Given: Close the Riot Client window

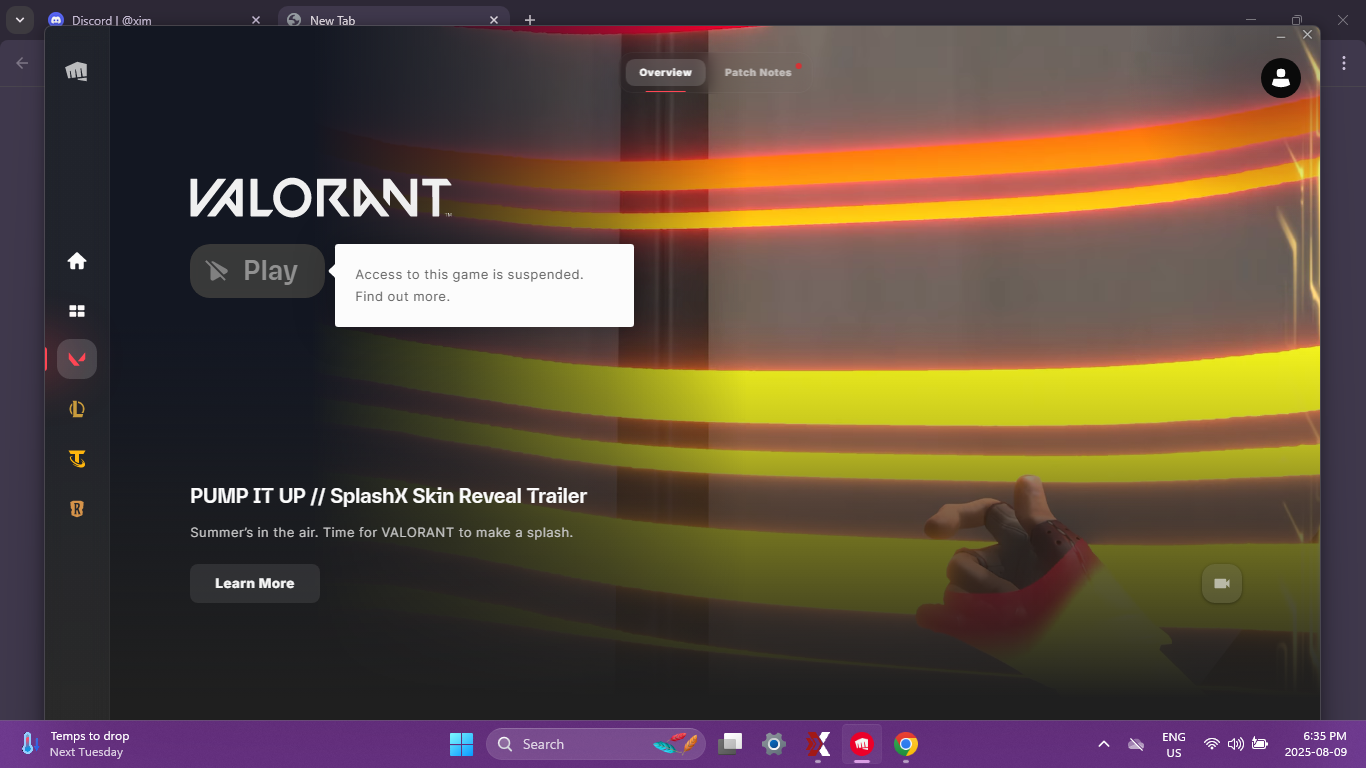Looking at the screenshot, I should (x=1307, y=35).
